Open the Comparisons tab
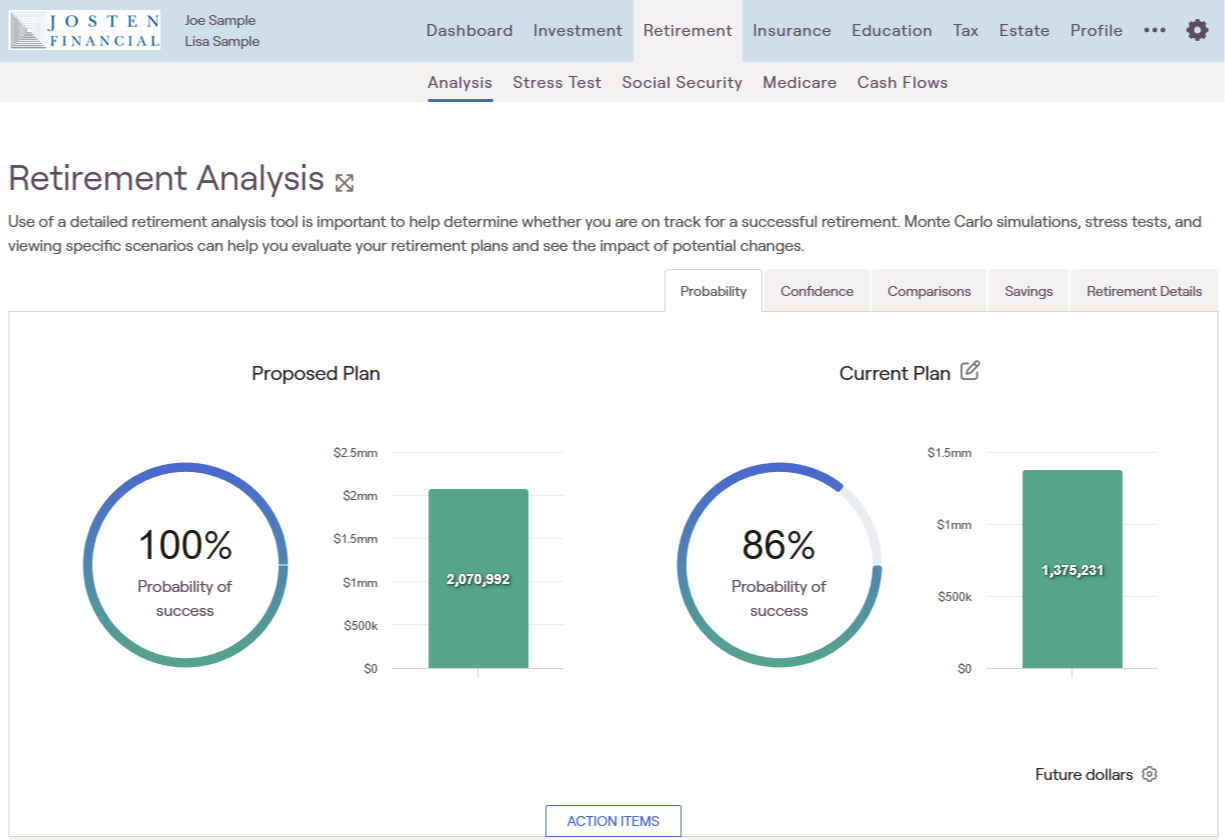This screenshot has height=840, width=1225. point(928,291)
